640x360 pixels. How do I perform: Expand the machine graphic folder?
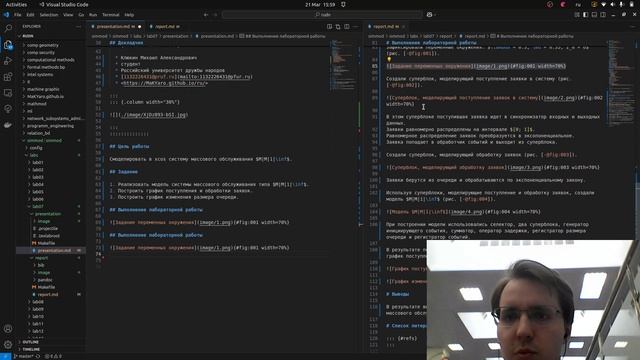(x=43, y=89)
